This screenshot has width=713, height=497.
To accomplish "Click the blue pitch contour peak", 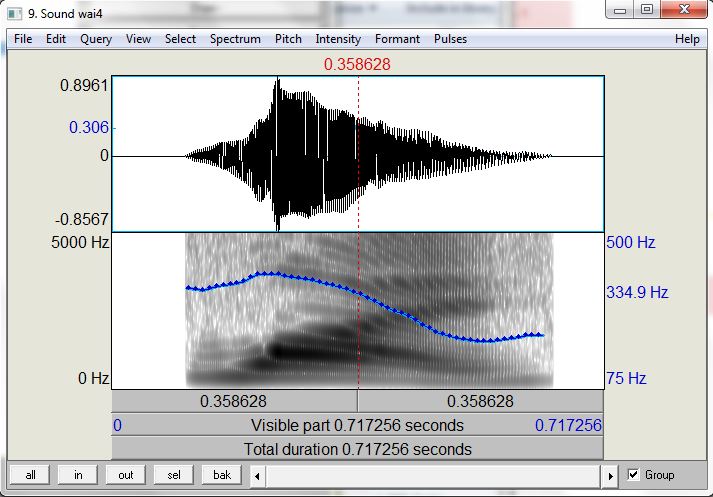I will (266, 274).
